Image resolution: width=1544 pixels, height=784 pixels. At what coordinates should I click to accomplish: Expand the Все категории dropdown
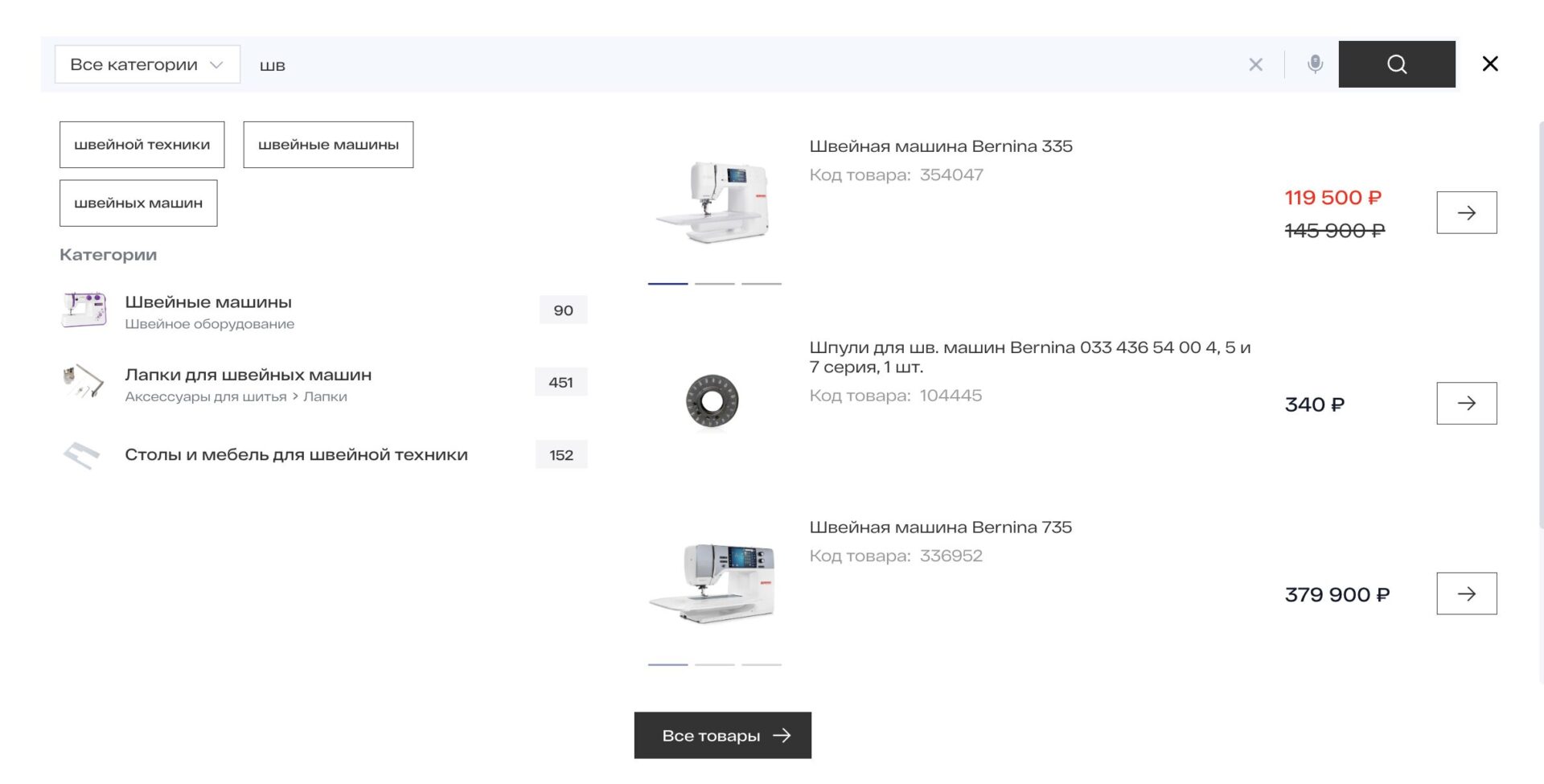147,64
